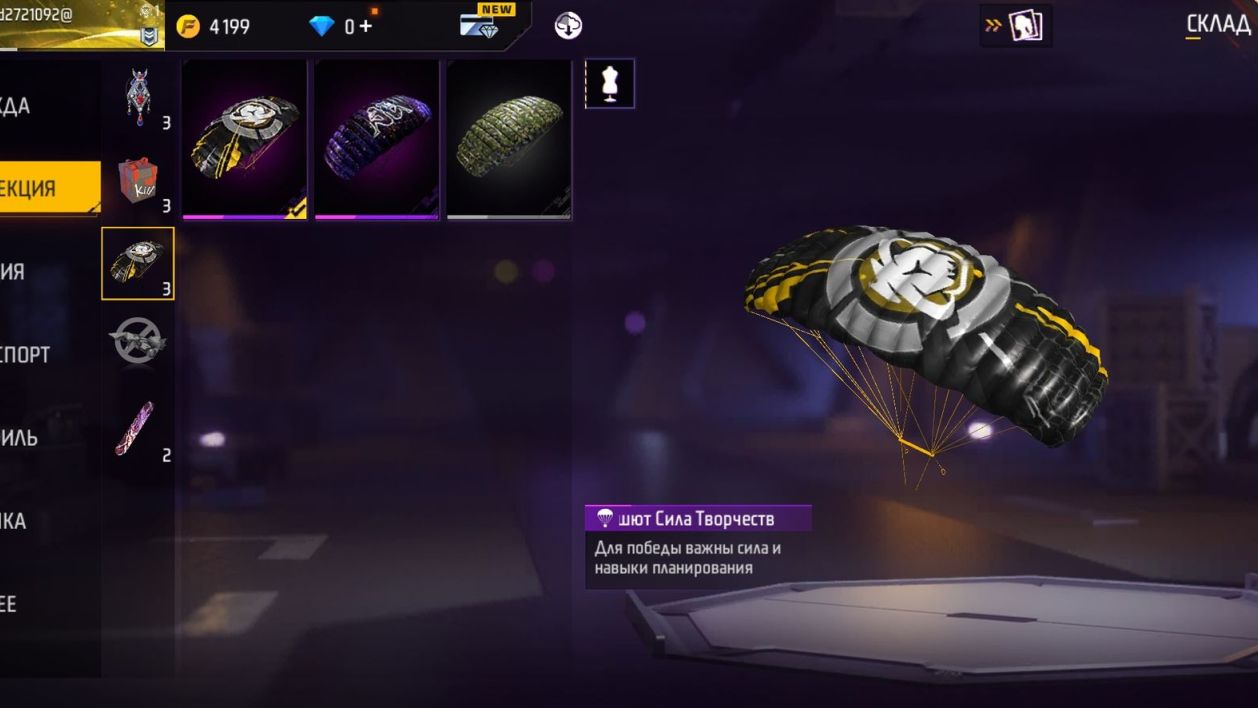Click the parachute name title banner
This screenshot has width=1258, height=708.
[x=698, y=518]
